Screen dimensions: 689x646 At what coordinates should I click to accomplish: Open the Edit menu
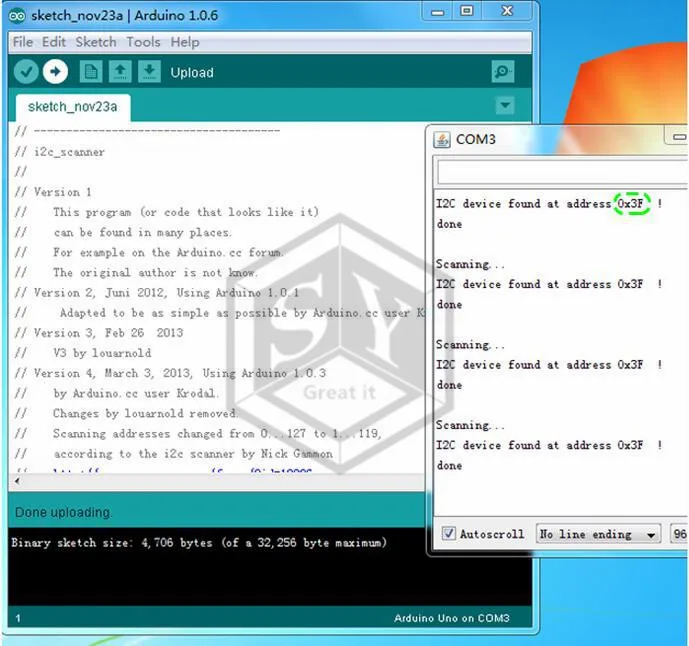tap(54, 42)
